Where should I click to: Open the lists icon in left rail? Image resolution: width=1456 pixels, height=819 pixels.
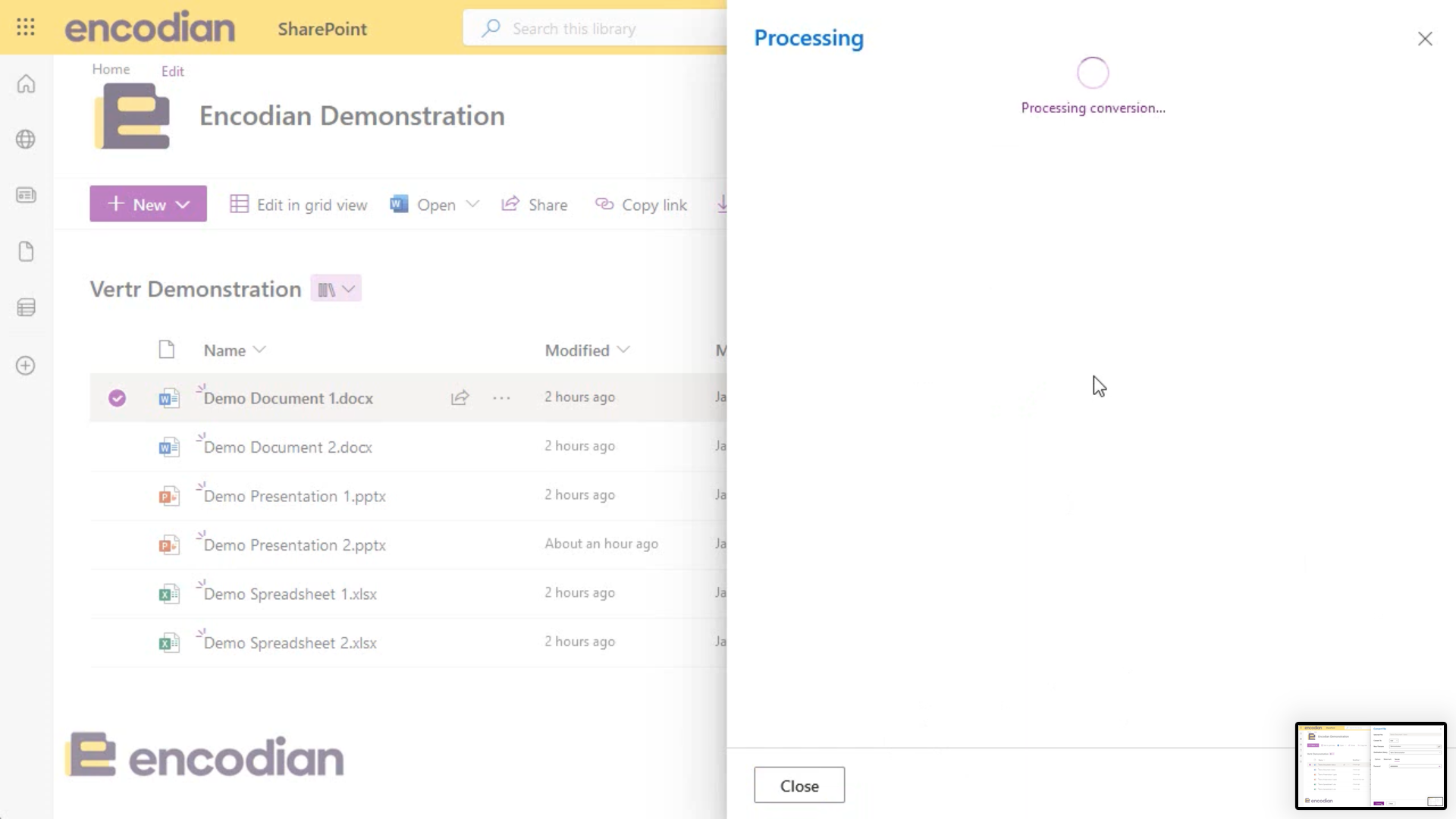[x=26, y=307]
